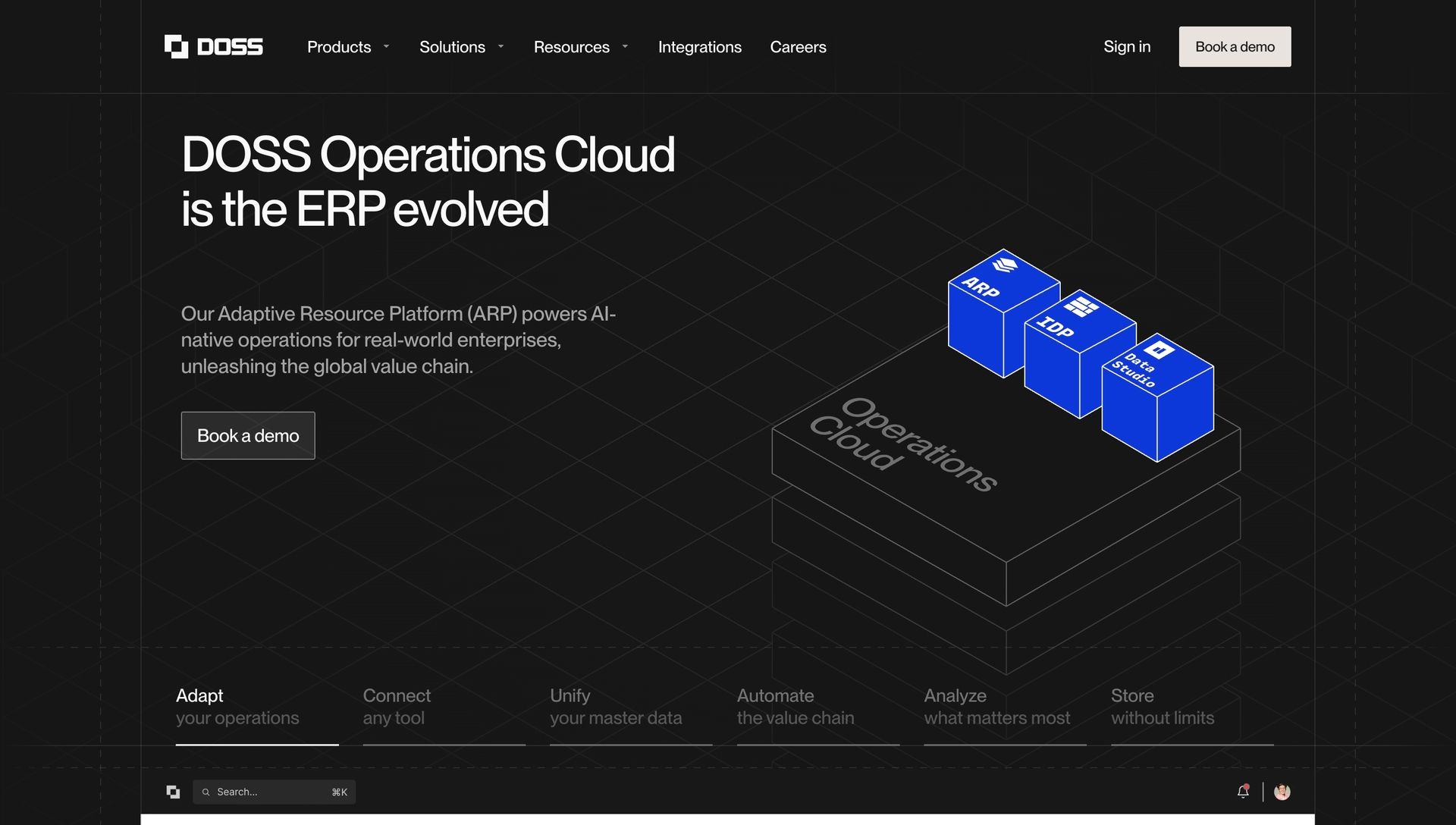Click small DOSS icon beside search

click(x=173, y=792)
